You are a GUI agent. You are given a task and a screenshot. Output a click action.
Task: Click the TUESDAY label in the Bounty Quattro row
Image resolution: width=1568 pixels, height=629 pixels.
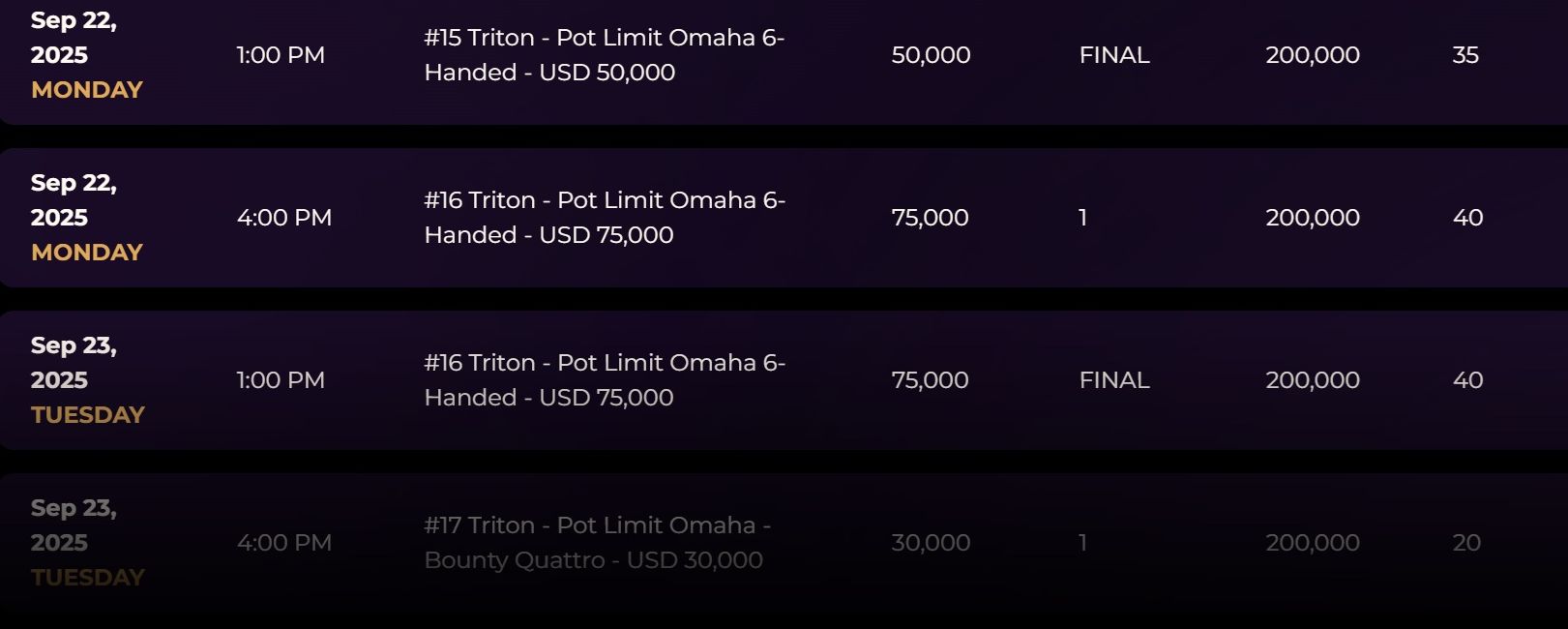[88, 578]
